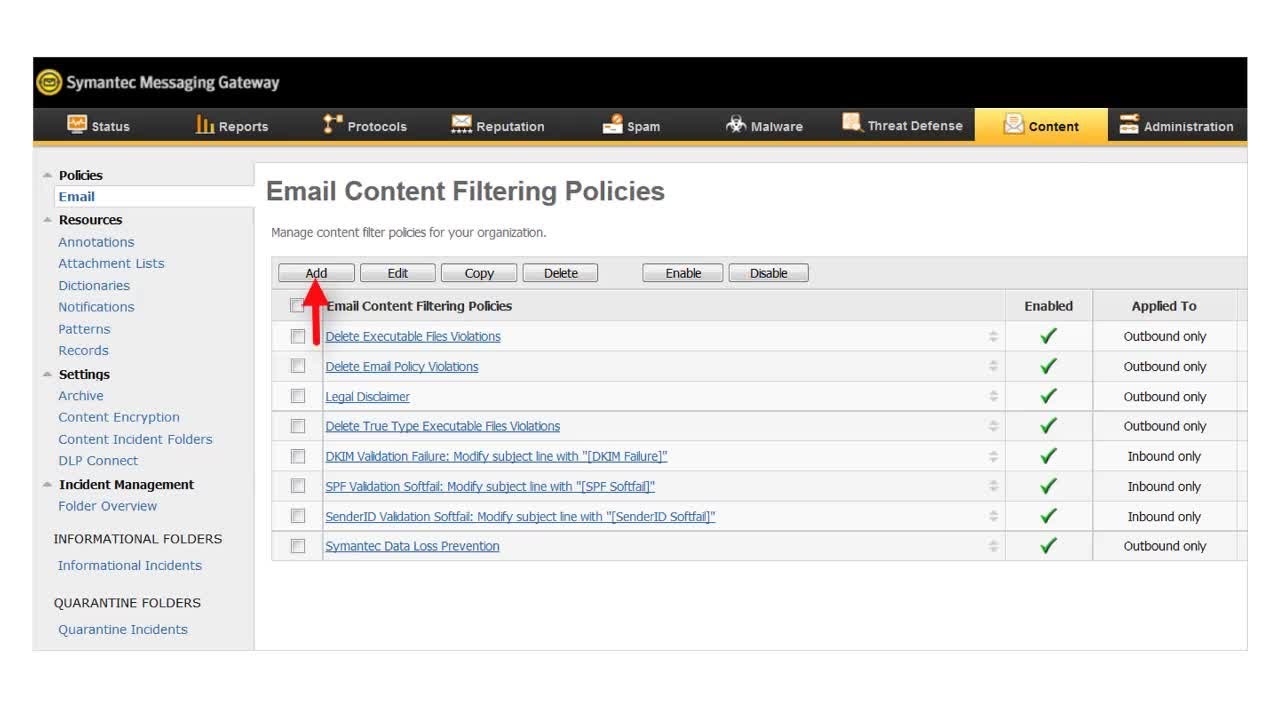Collapse the Resources section arrow
This screenshot has height=720, width=1280.
point(47,220)
